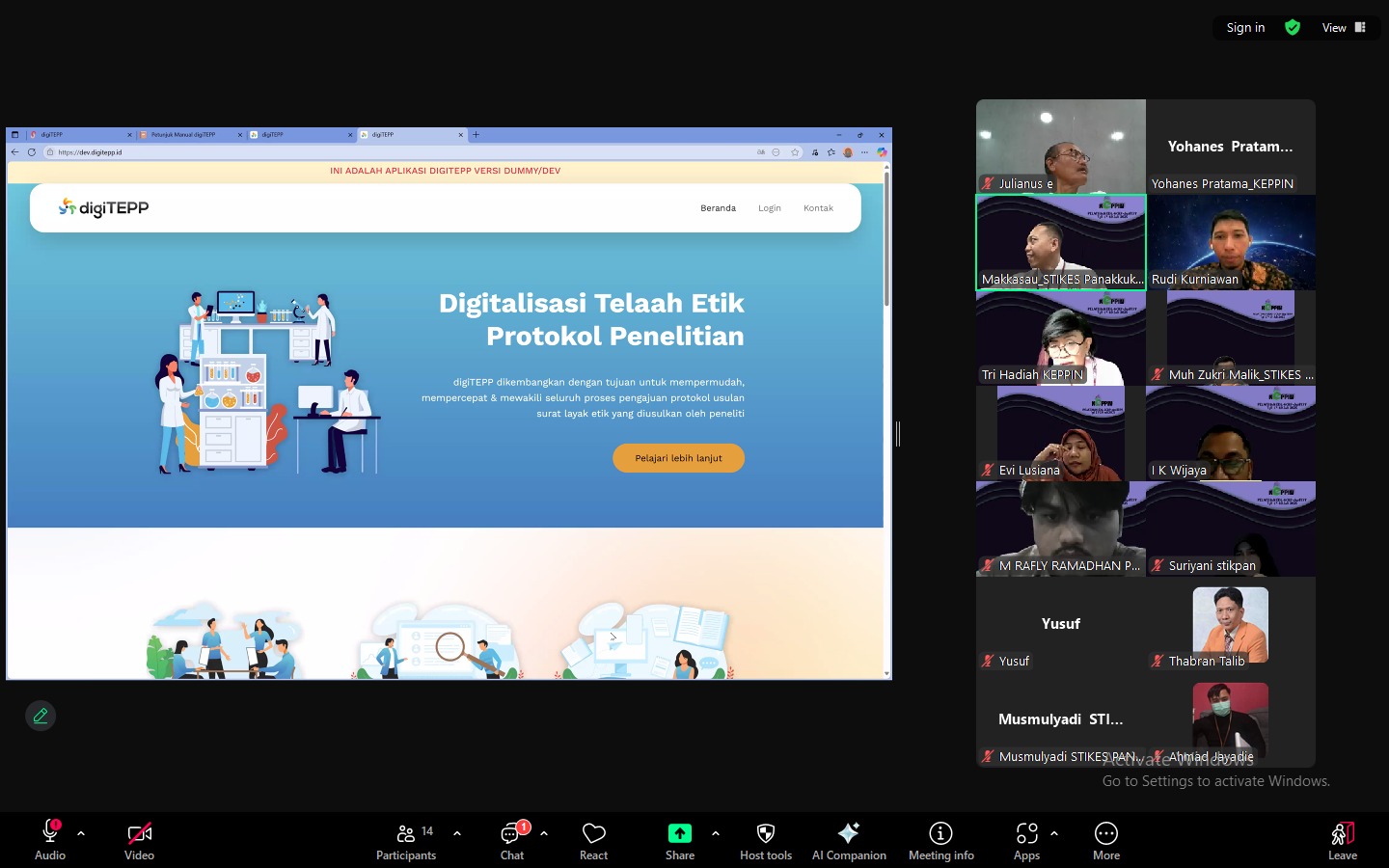The width and height of the screenshot is (1389, 868).
Task: Select Ahmad Jayadie video tile
Action: pyautogui.click(x=1231, y=719)
